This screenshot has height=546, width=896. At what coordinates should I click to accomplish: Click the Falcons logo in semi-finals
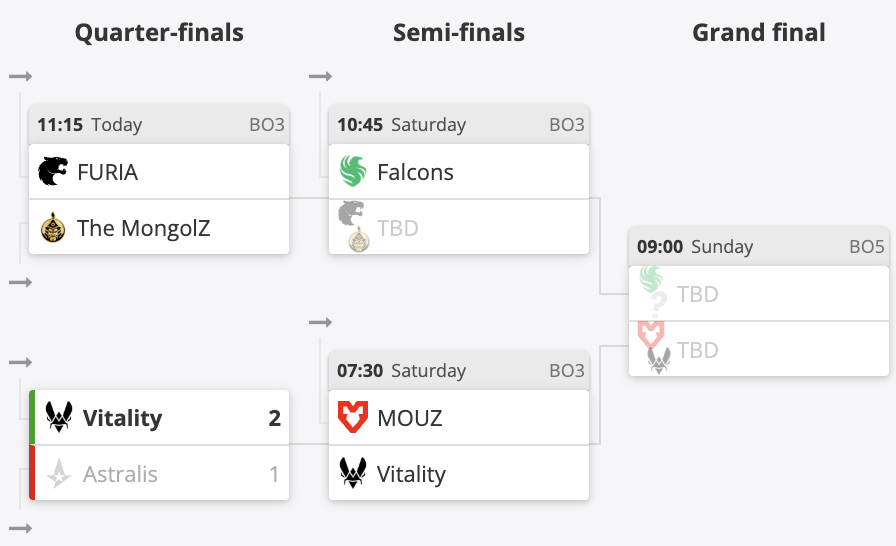tap(353, 172)
